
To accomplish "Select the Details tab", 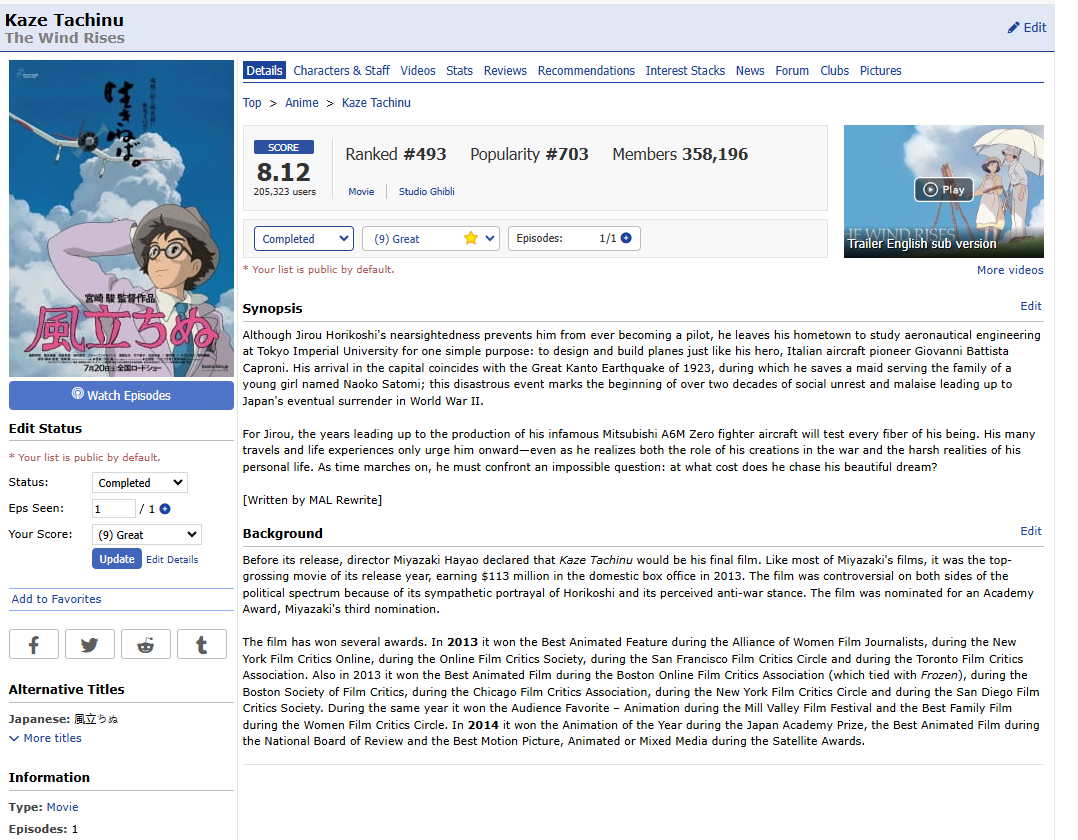I will [x=264, y=71].
